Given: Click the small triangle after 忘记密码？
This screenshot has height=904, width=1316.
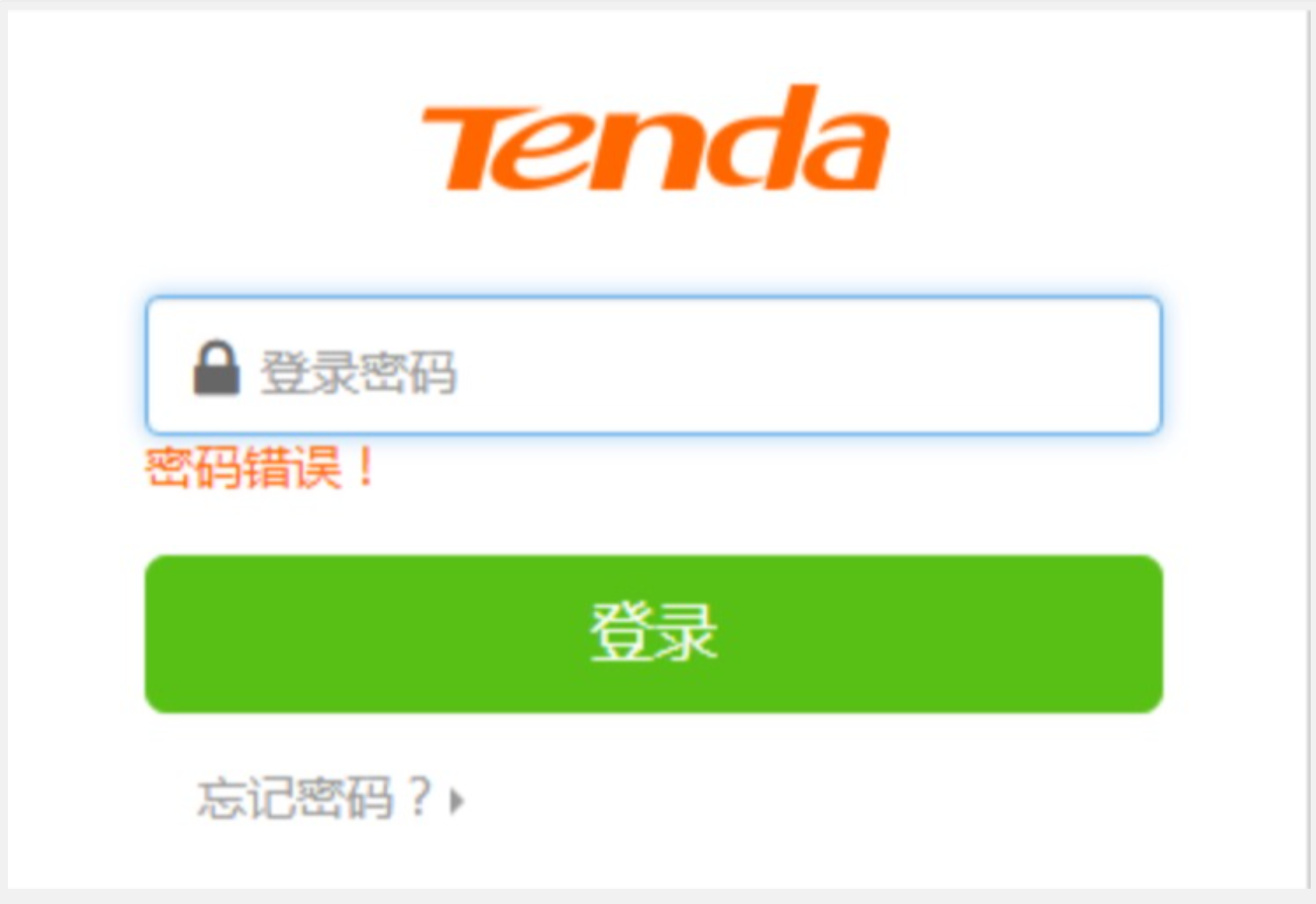Looking at the screenshot, I should [x=457, y=800].
